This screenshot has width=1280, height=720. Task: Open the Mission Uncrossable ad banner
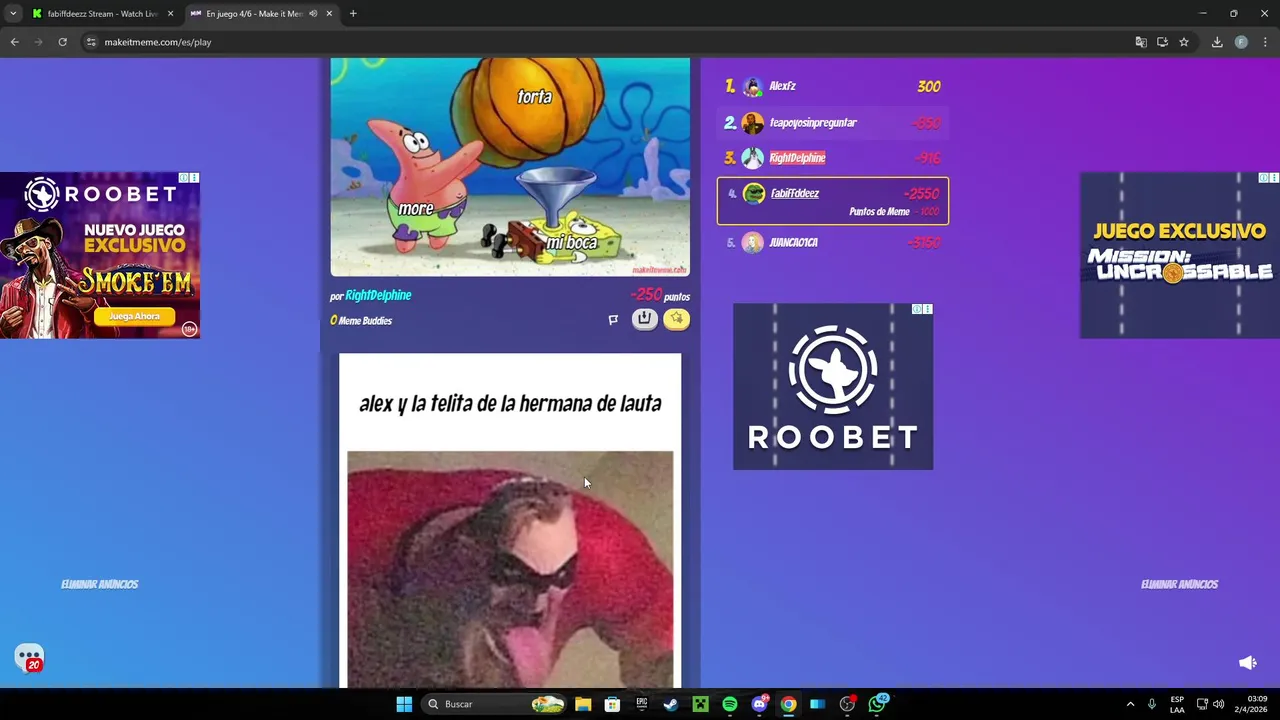tap(1180, 255)
